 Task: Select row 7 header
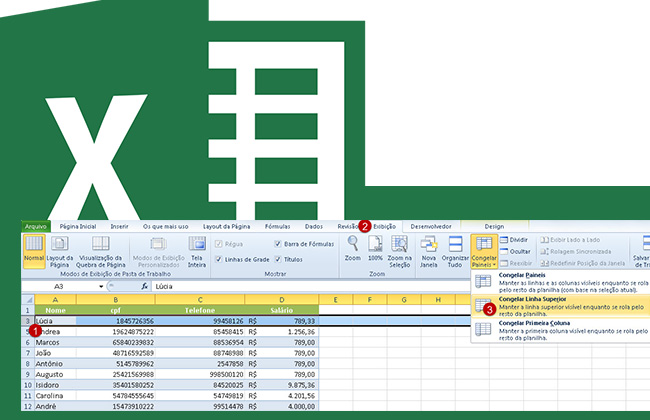tap(28, 353)
